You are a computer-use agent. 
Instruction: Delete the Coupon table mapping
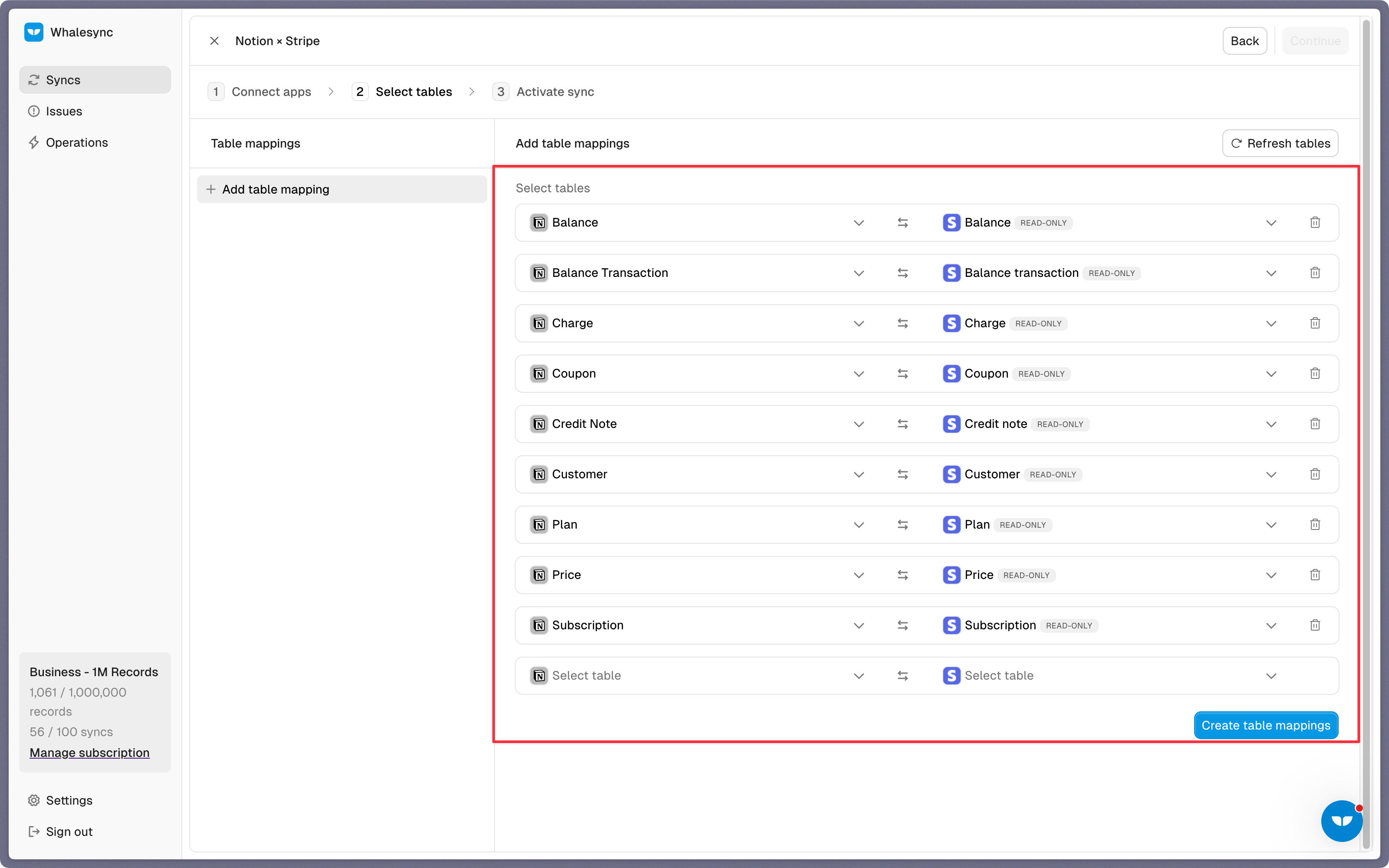[x=1315, y=373]
